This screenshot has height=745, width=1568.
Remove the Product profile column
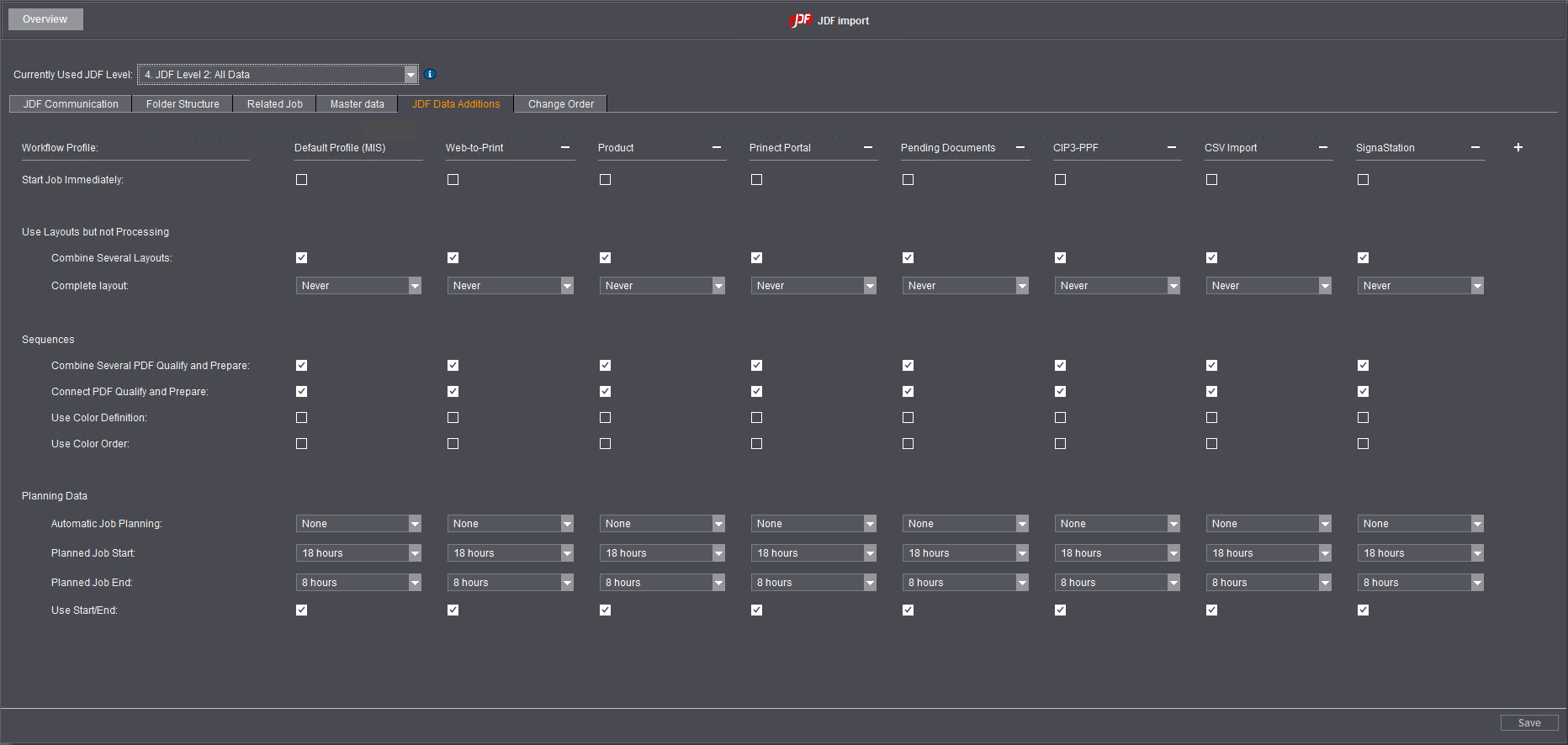[x=717, y=147]
